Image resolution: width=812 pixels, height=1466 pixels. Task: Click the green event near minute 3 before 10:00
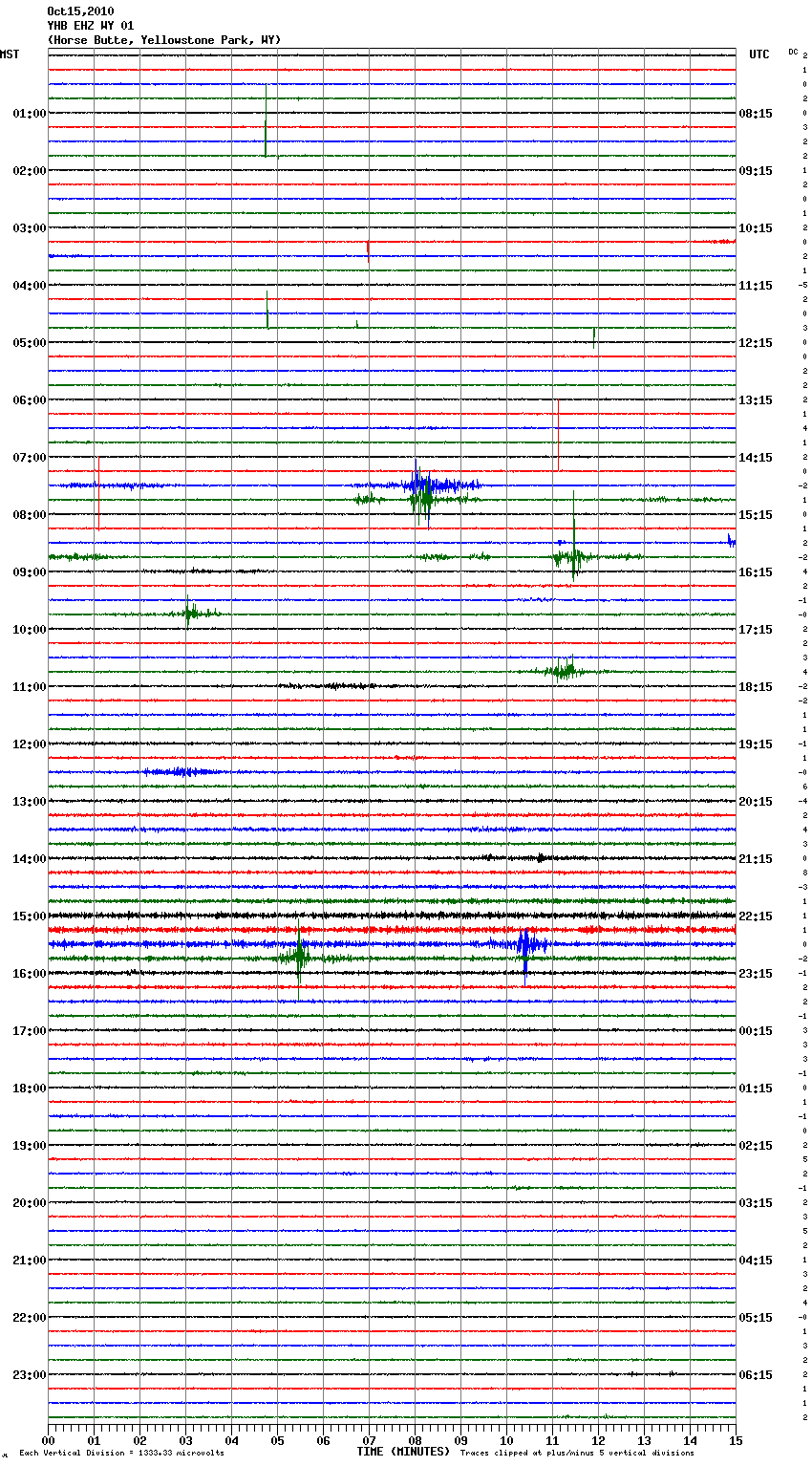tap(189, 613)
